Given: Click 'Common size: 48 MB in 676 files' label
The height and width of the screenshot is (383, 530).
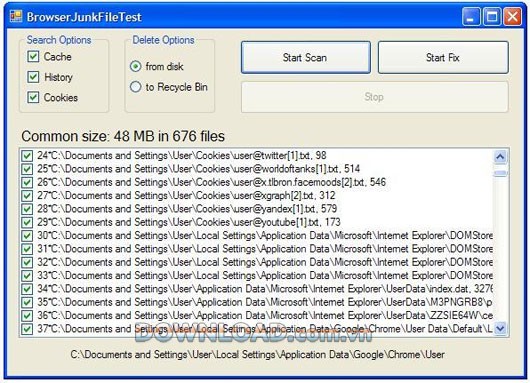Looking at the screenshot, I should [123, 137].
